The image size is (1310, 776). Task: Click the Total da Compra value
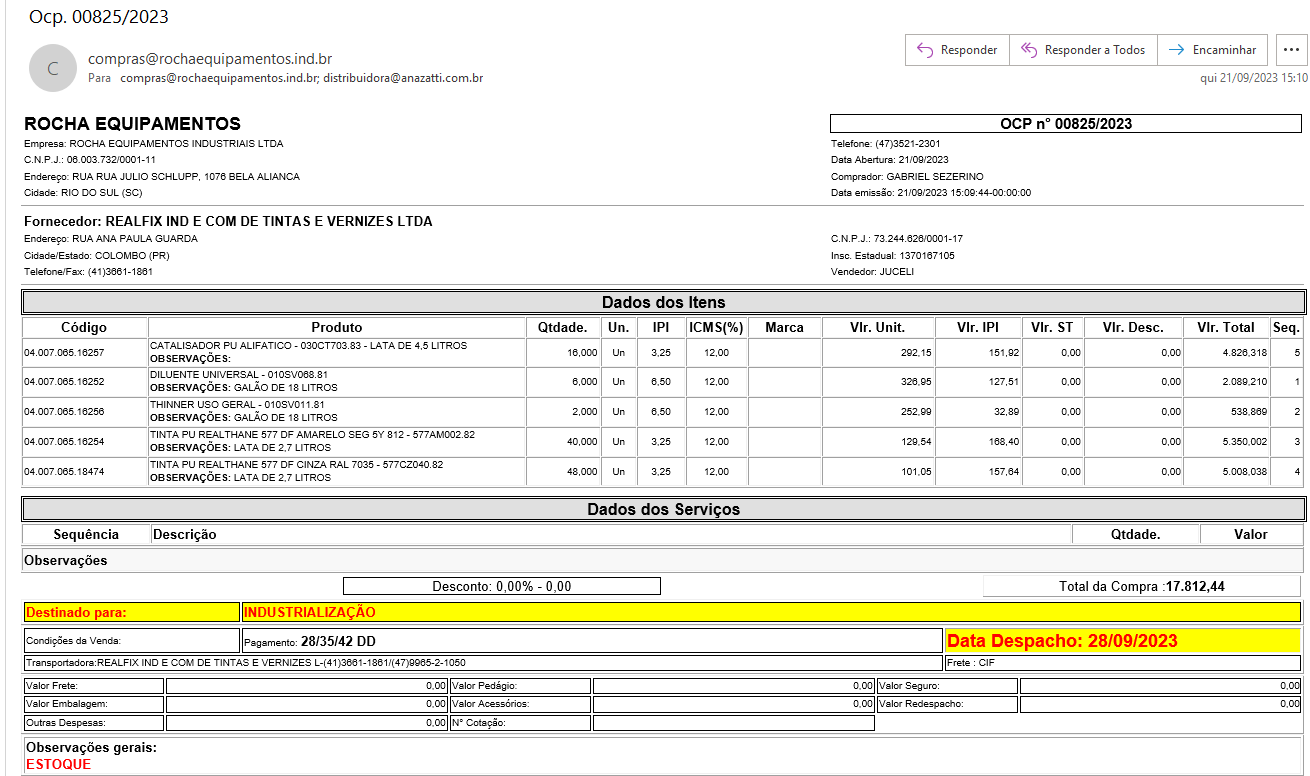click(x=1194, y=586)
